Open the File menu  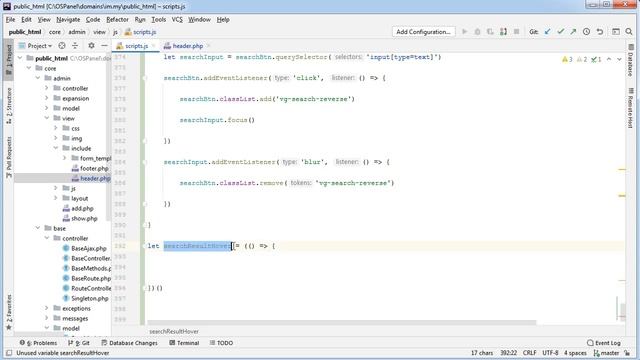click(10, 20)
